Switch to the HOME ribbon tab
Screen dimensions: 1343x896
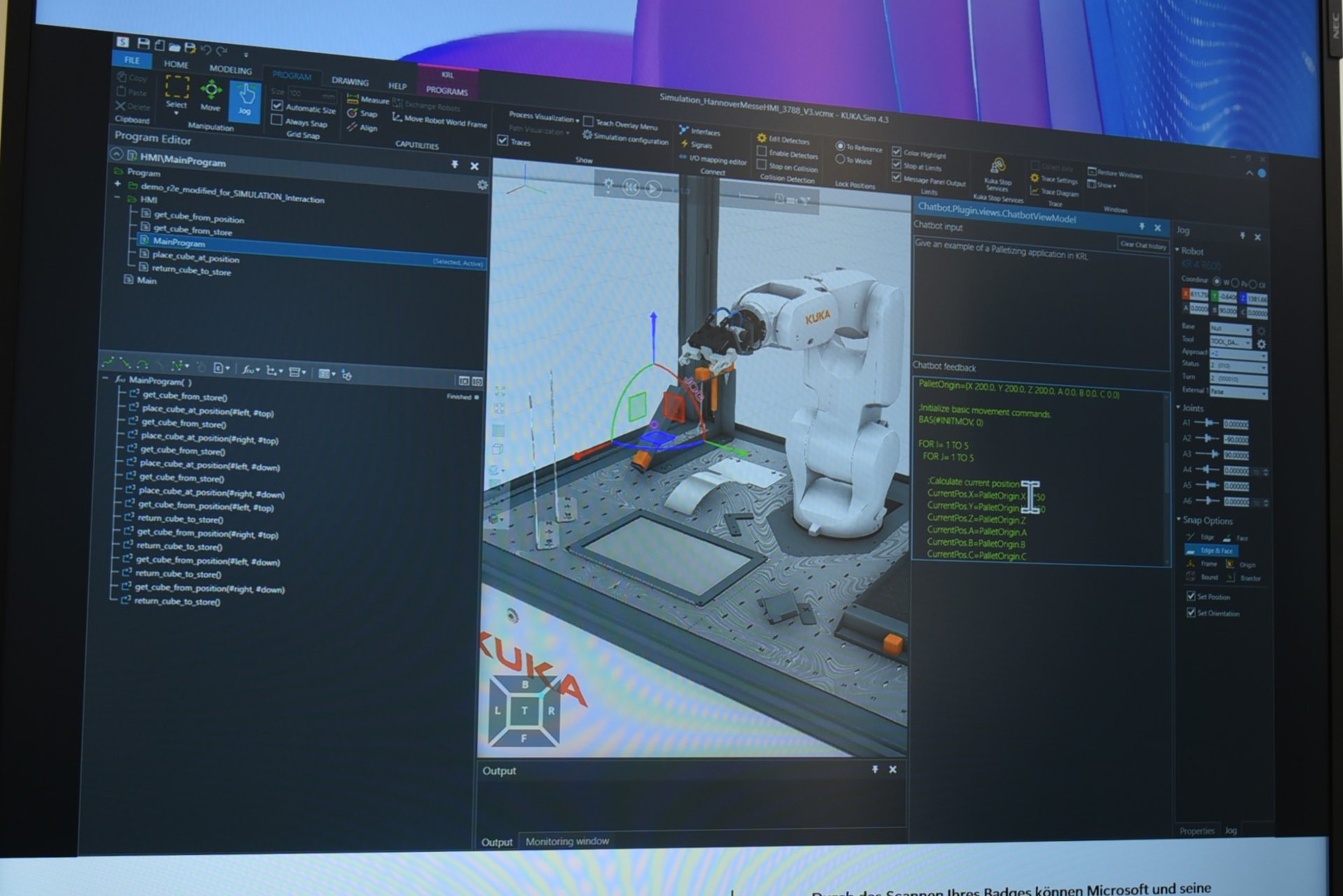click(176, 64)
